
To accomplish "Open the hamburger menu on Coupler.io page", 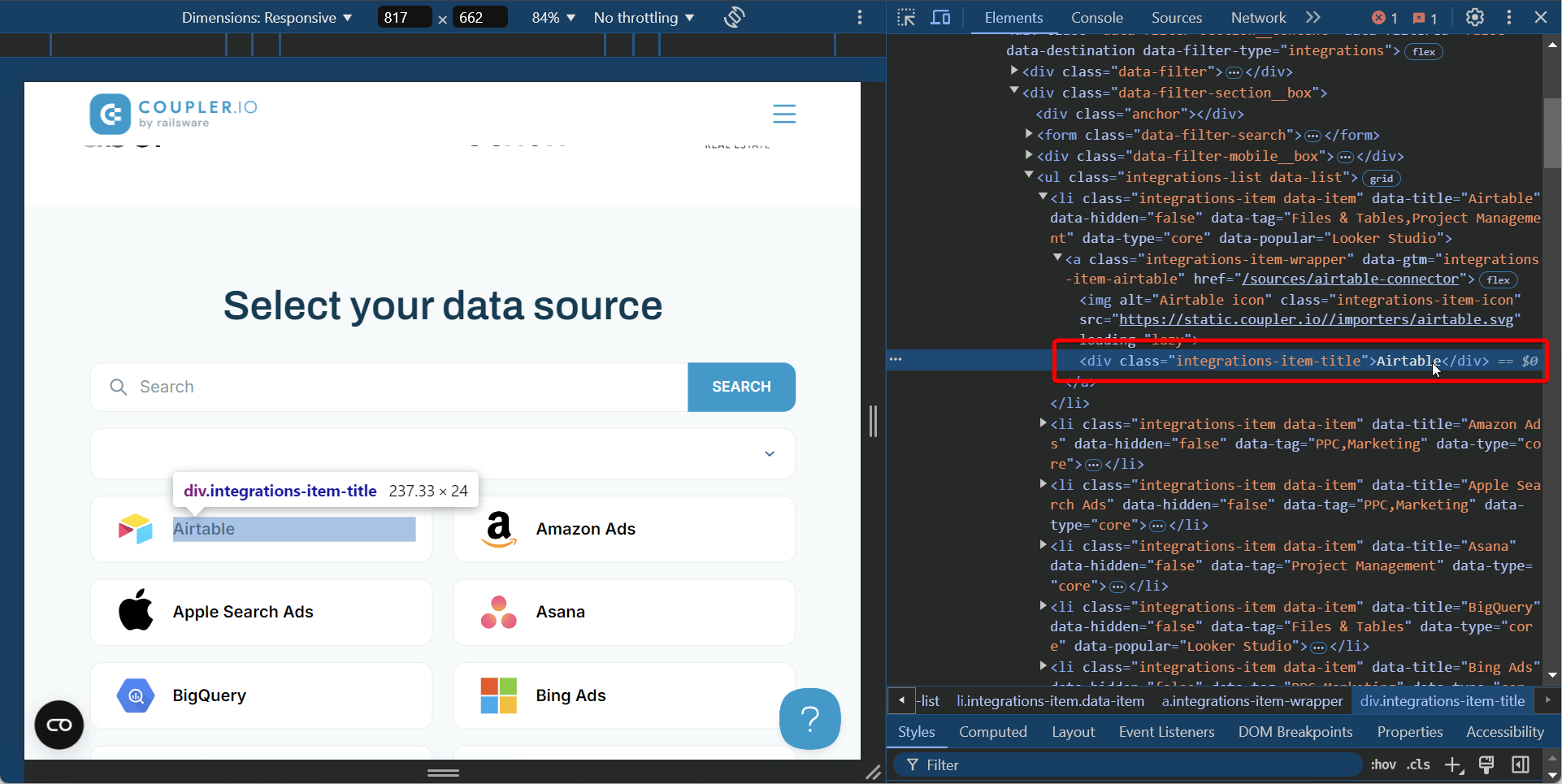I will click(783, 114).
